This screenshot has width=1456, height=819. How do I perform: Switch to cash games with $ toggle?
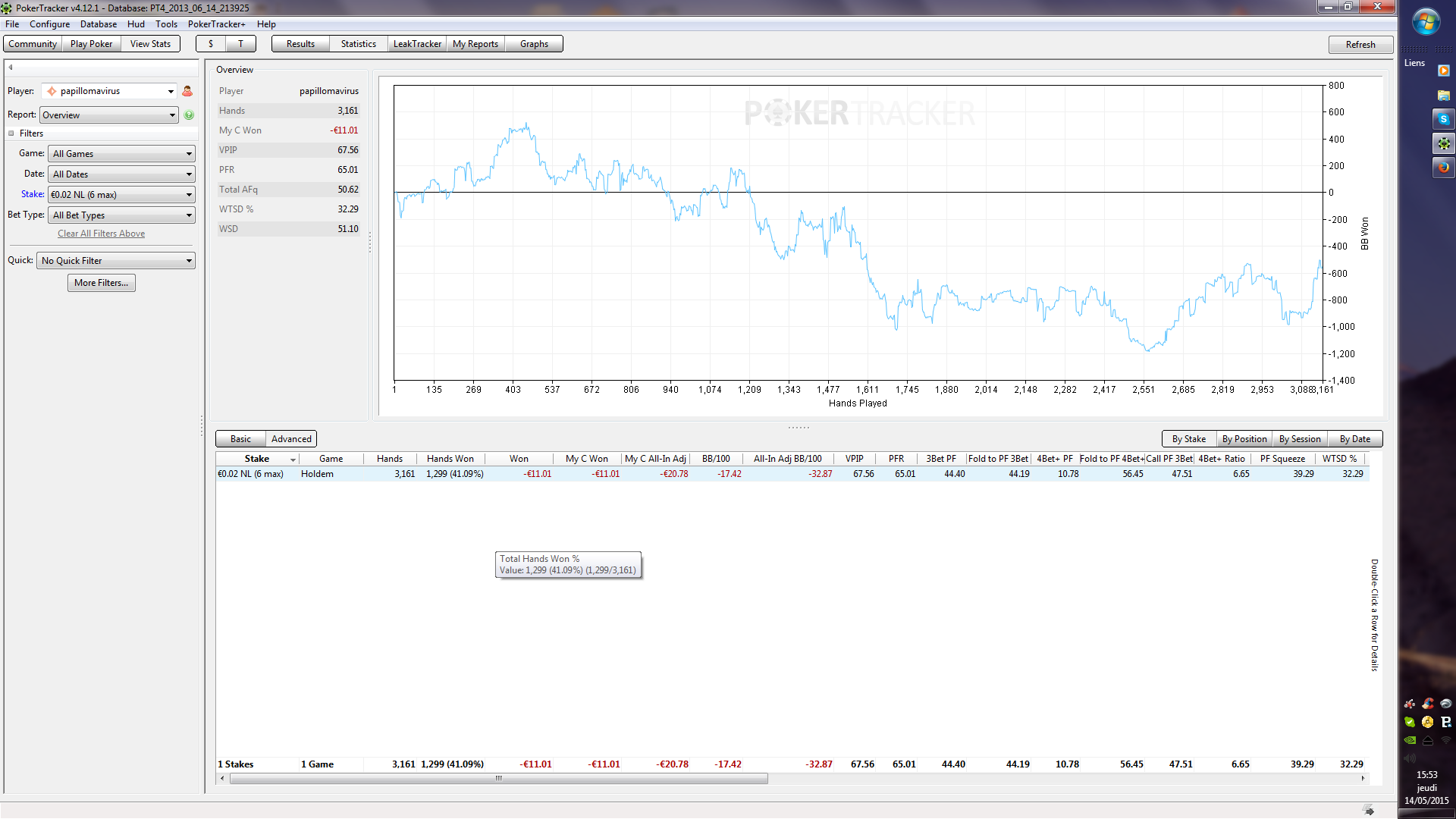pyautogui.click(x=211, y=44)
